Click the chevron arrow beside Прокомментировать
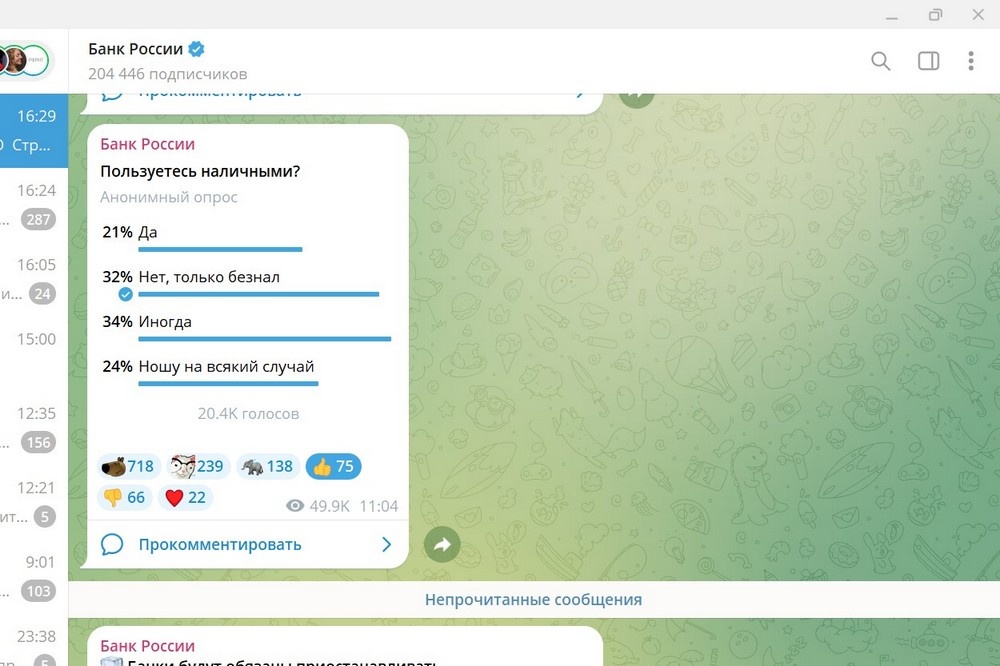Viewport: 1000px width, 666px height. (x=386, y=544)
